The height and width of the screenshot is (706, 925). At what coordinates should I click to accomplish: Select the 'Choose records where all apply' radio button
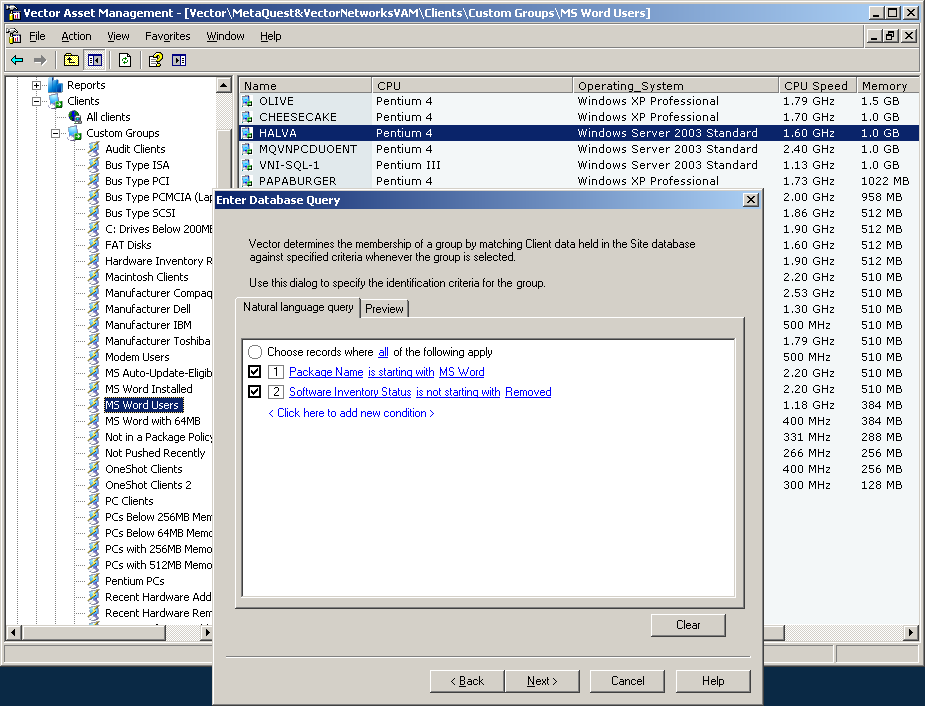pos(257,351)
